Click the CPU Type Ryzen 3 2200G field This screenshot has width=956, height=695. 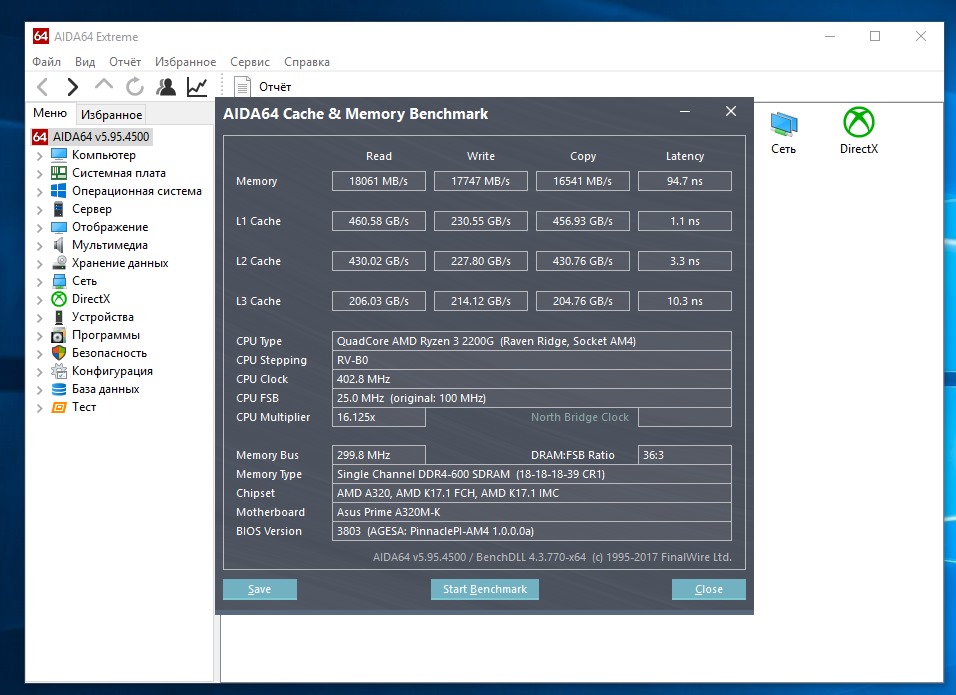532,341
